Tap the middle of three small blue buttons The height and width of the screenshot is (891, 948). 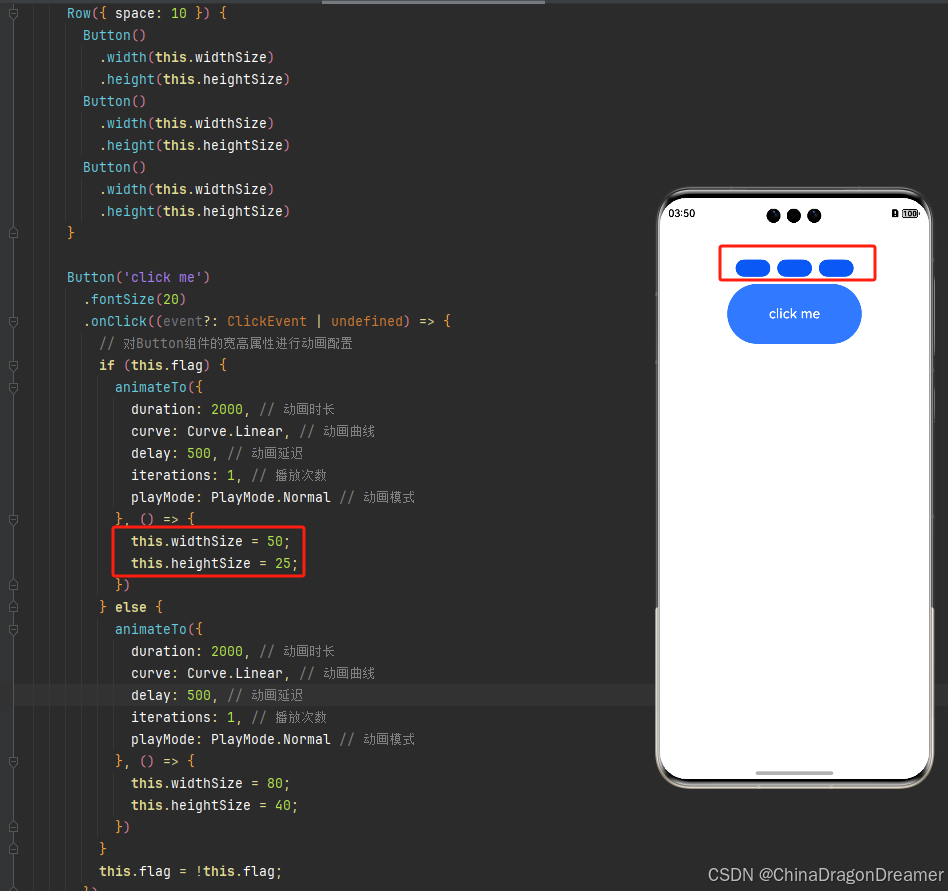[794, 268]
